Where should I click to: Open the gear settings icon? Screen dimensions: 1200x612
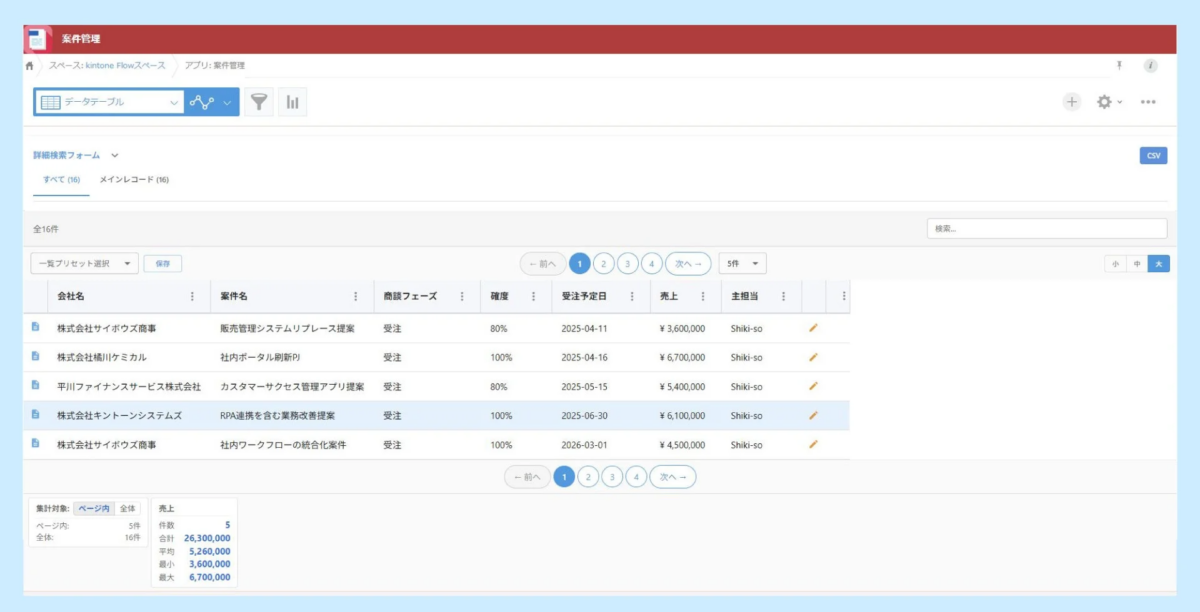click(x=1104, y=102)
